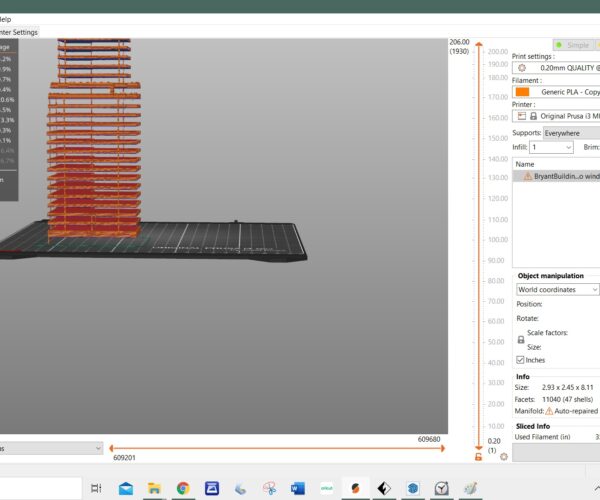Viewport: 600px width, 500px height.
Task: Toggle the Inches checkbox
Action: tap(521, 359)
